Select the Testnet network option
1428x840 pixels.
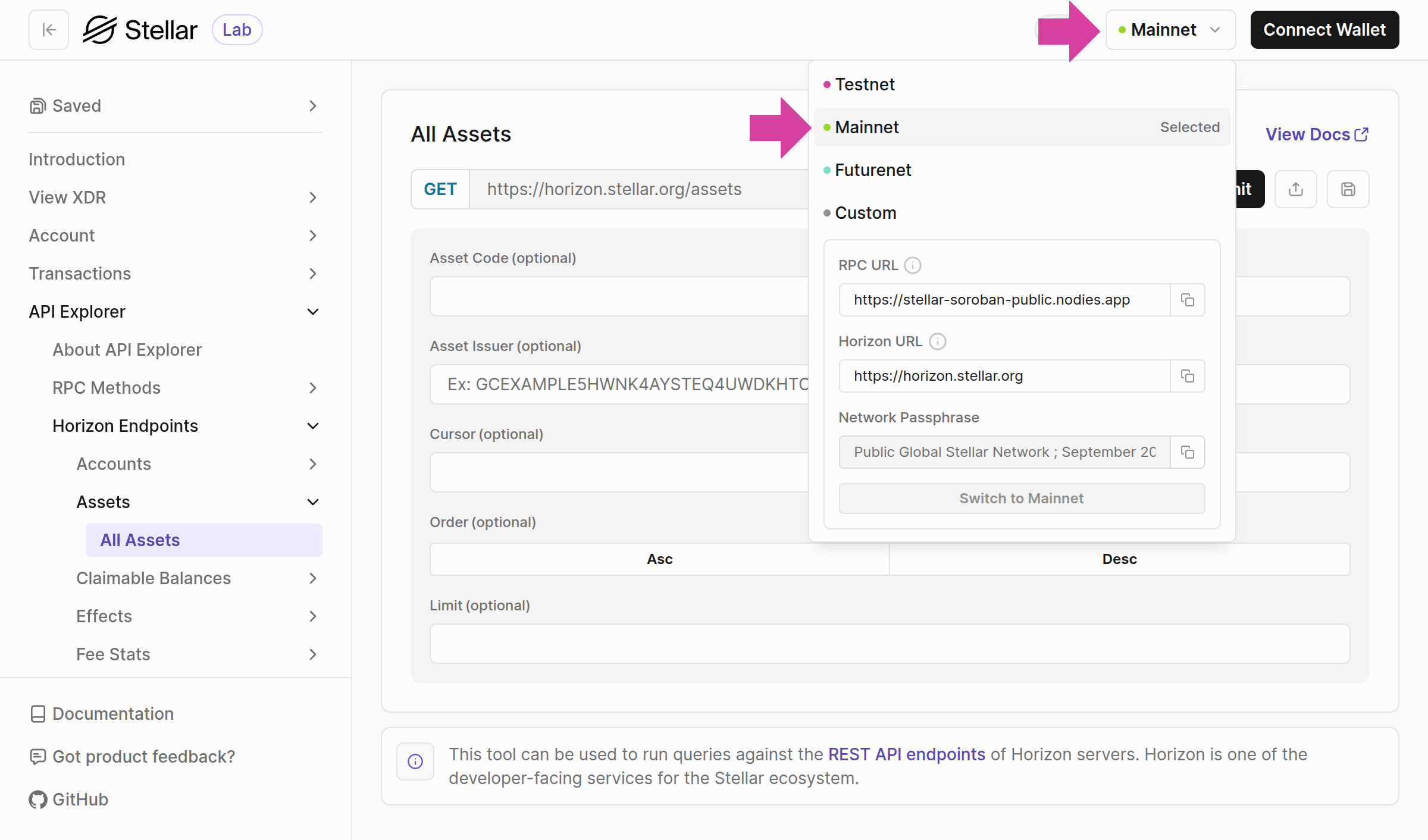coord(865,84)
